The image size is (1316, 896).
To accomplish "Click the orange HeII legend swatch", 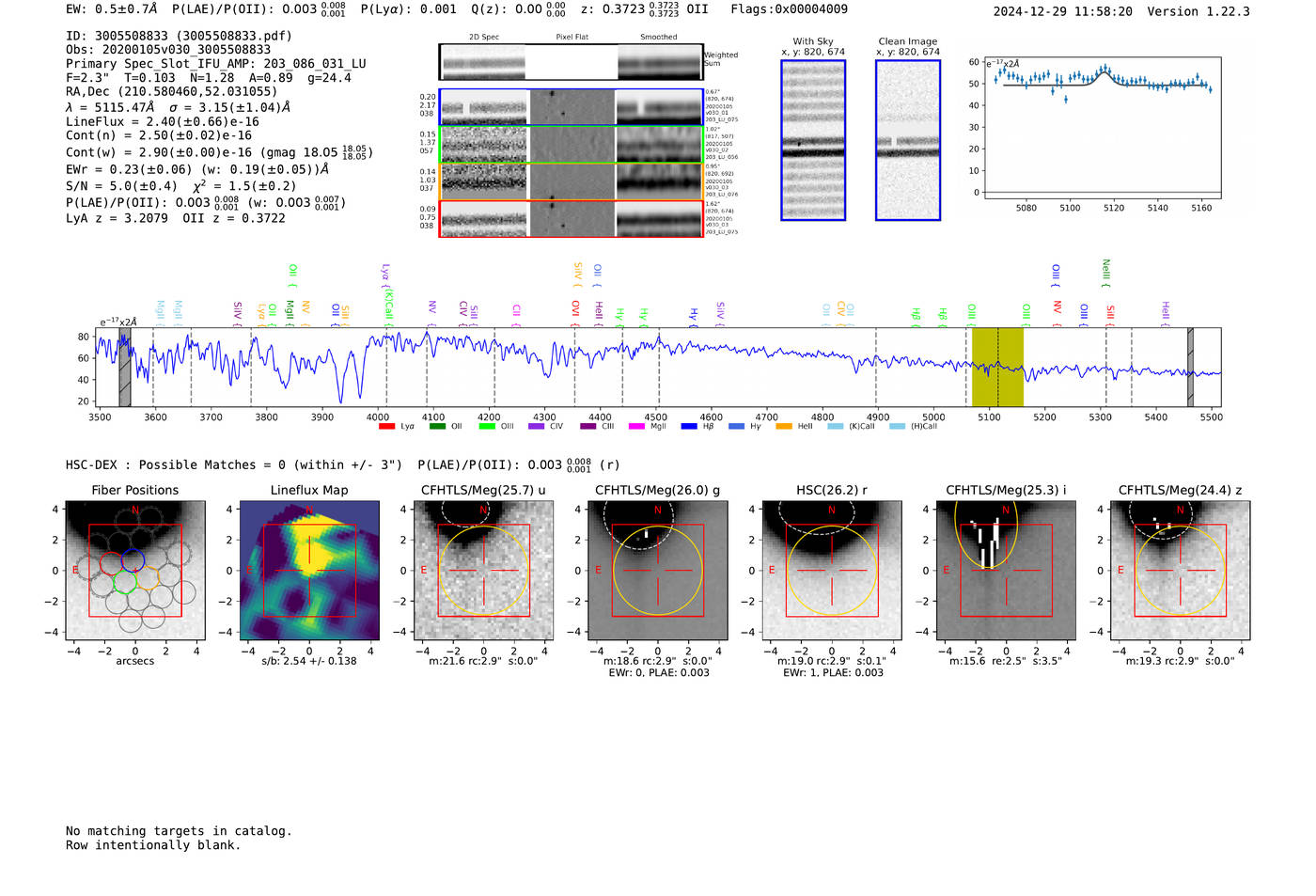I will pyautogui.click(x=784, y=426).
